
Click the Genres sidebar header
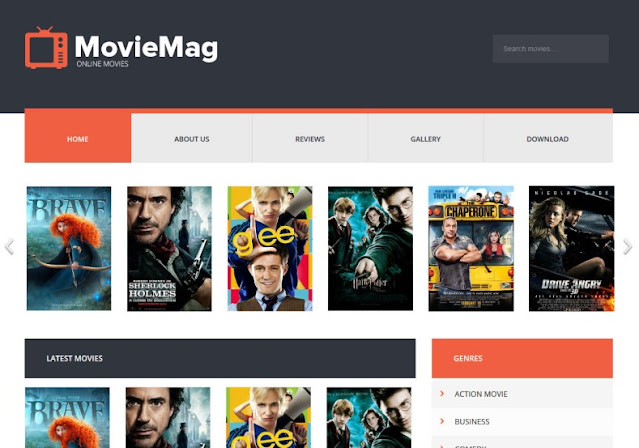tap(522, 358)
